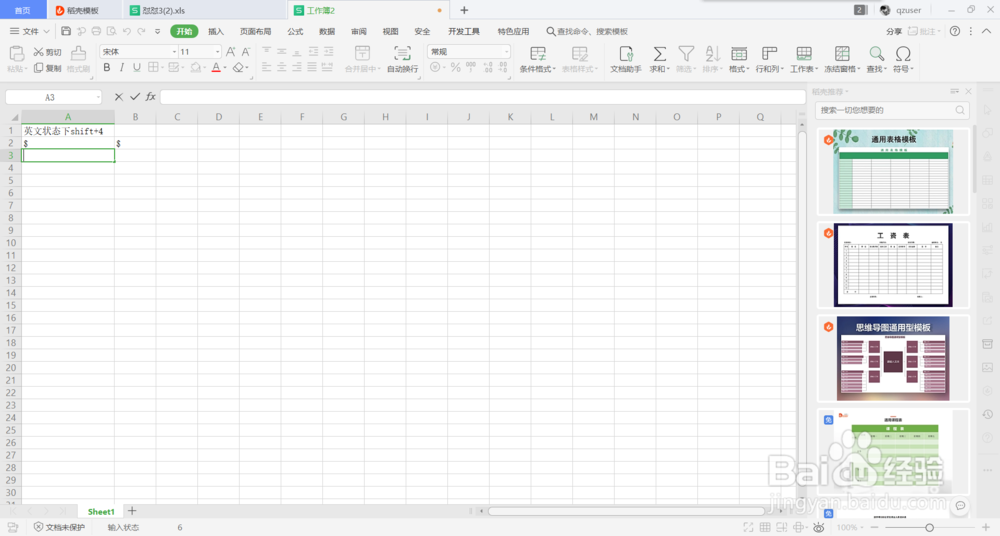Viewport: 1000px width, 536px height.
Task: Click the formula bar input area
Action: [483, 97]
